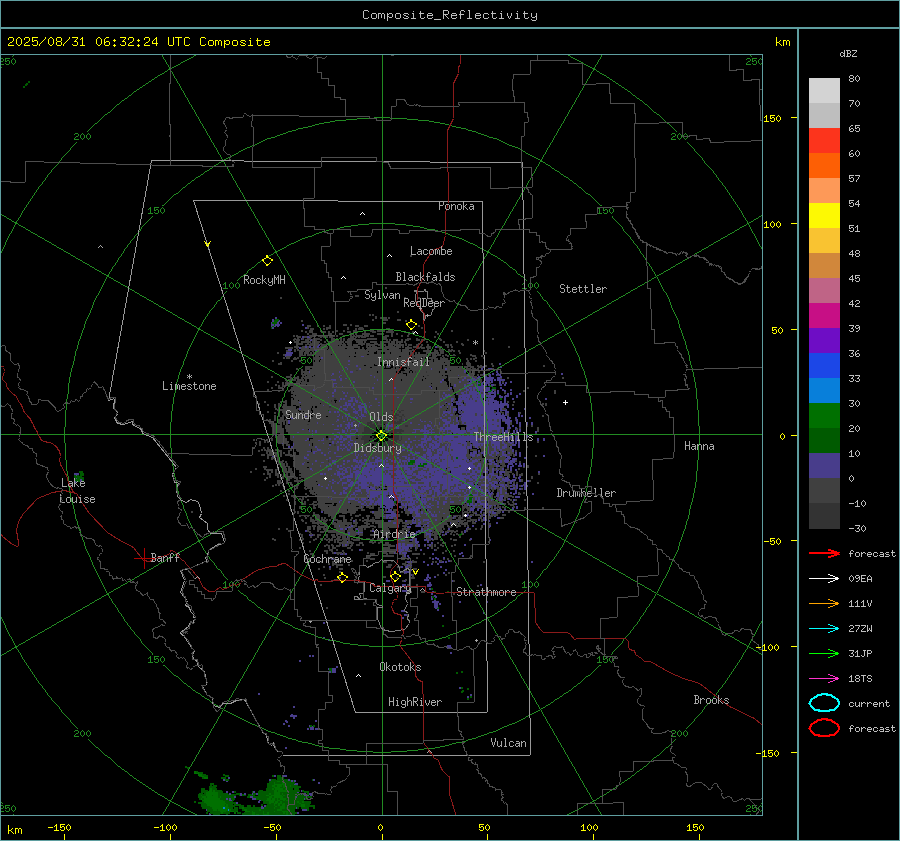Click the Ponoka label
Viewport: 900px width, 841px height.
coord(456,206)
